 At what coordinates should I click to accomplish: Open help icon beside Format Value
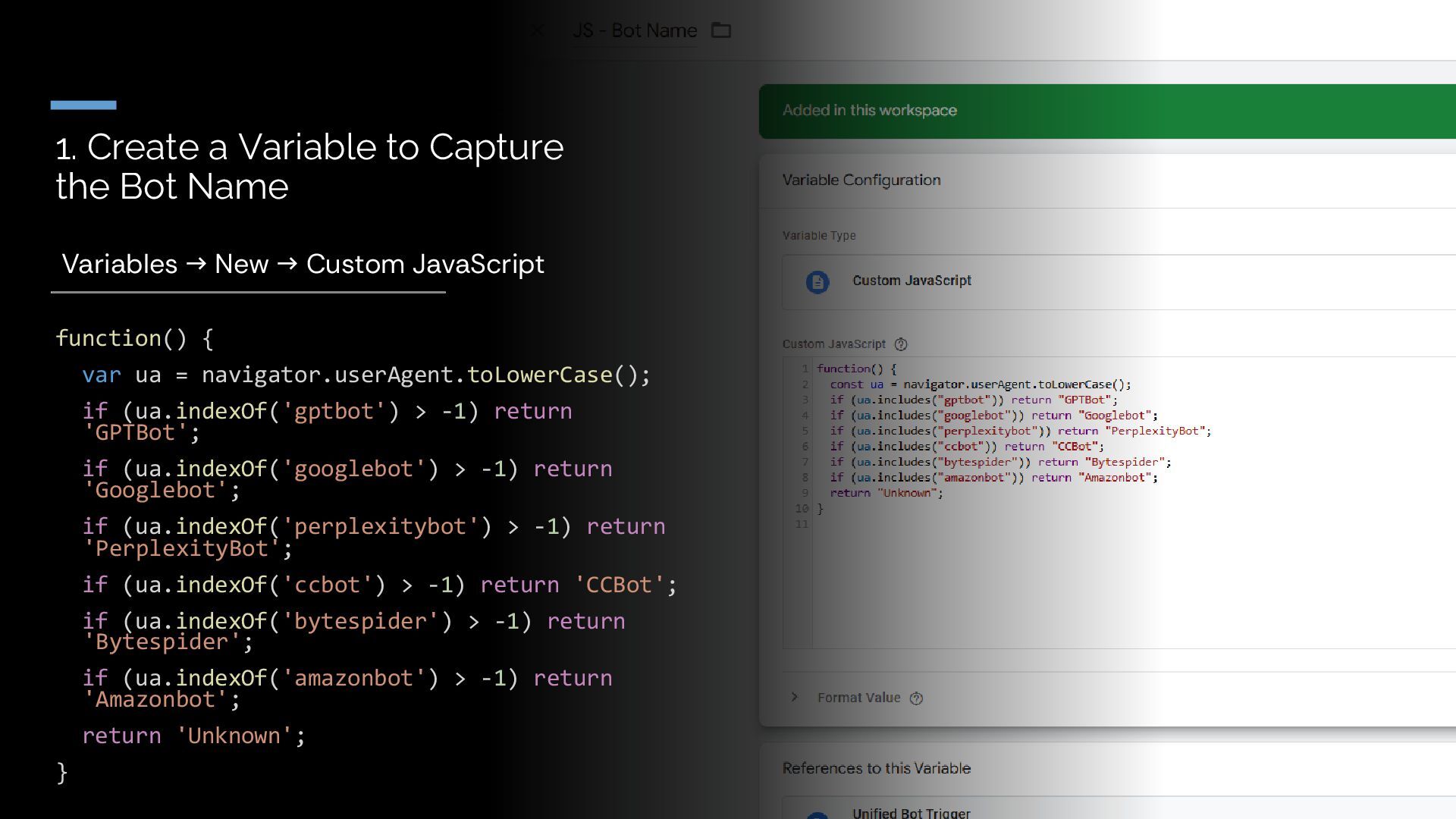coord(916,698)
